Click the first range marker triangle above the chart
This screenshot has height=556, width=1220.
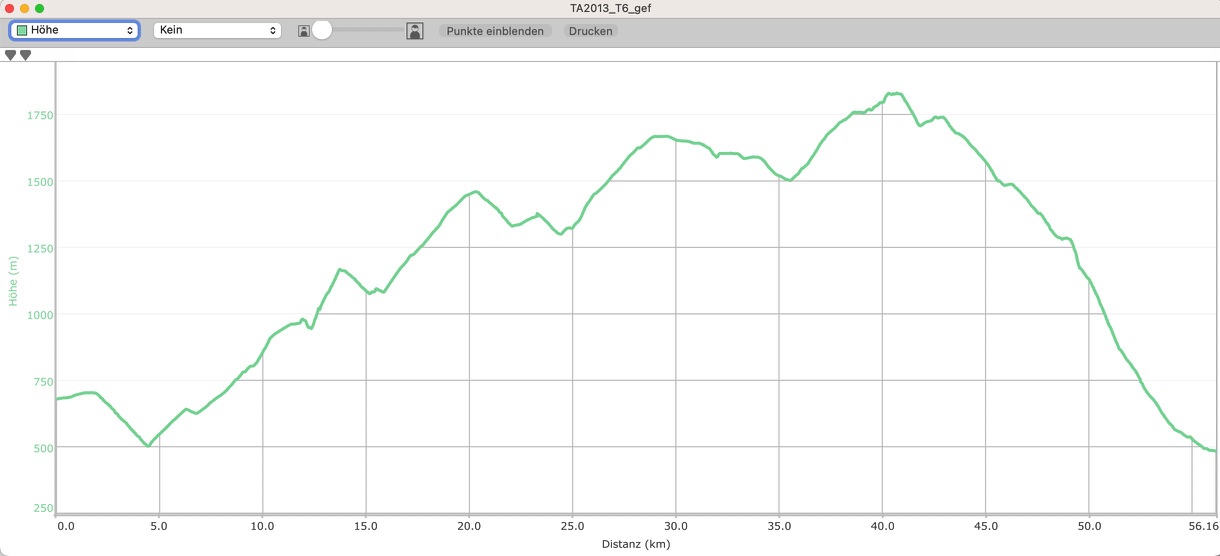click(x=11, y=55)
